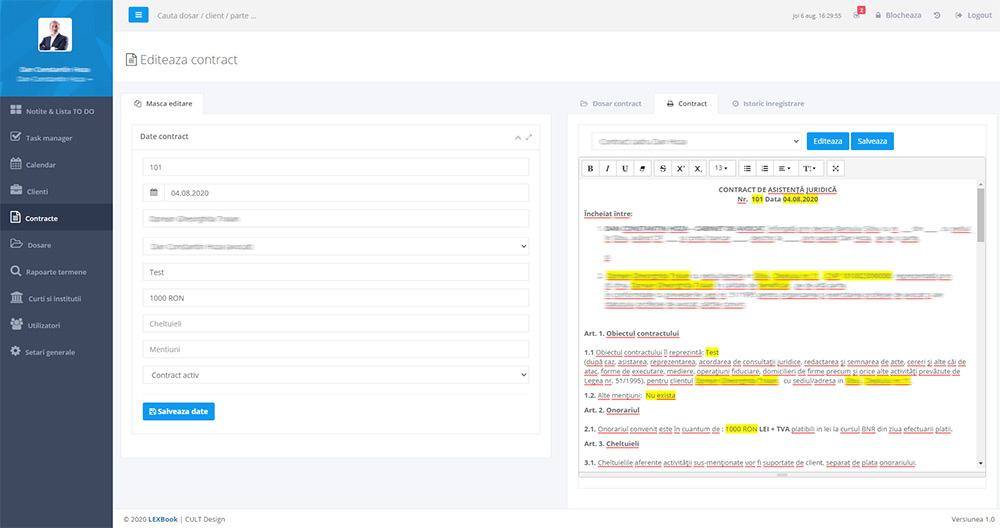The width and height of the screenshot is (1000, 528).
Task: Click the Salveaza date button
Action: point(178,411)
